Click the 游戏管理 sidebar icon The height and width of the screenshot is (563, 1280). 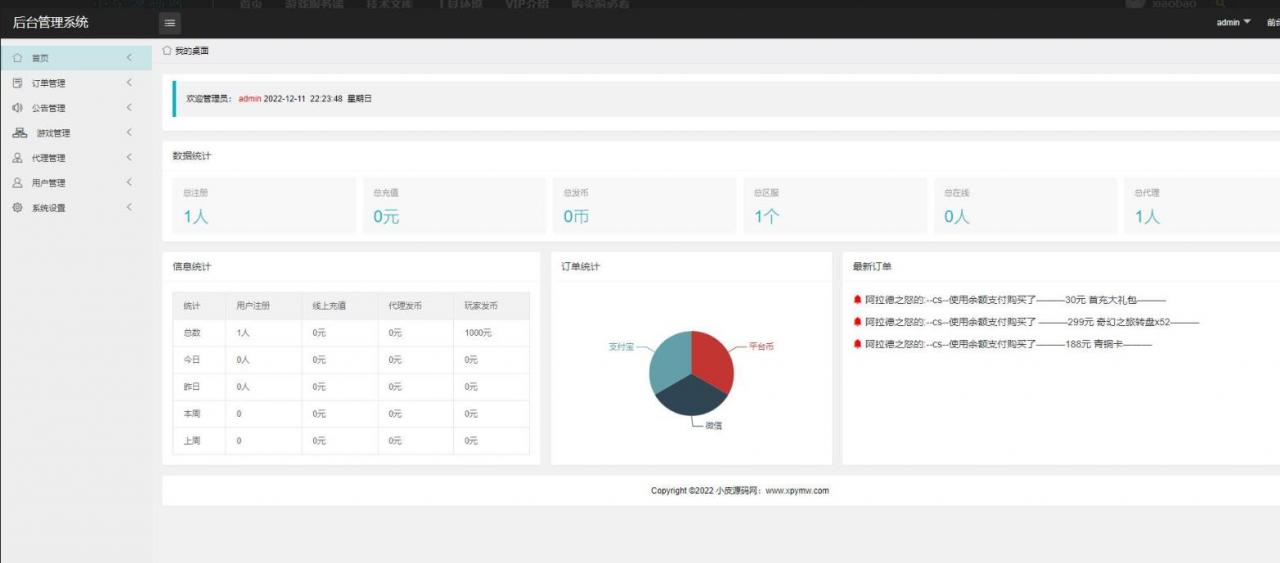pos(19,133)
